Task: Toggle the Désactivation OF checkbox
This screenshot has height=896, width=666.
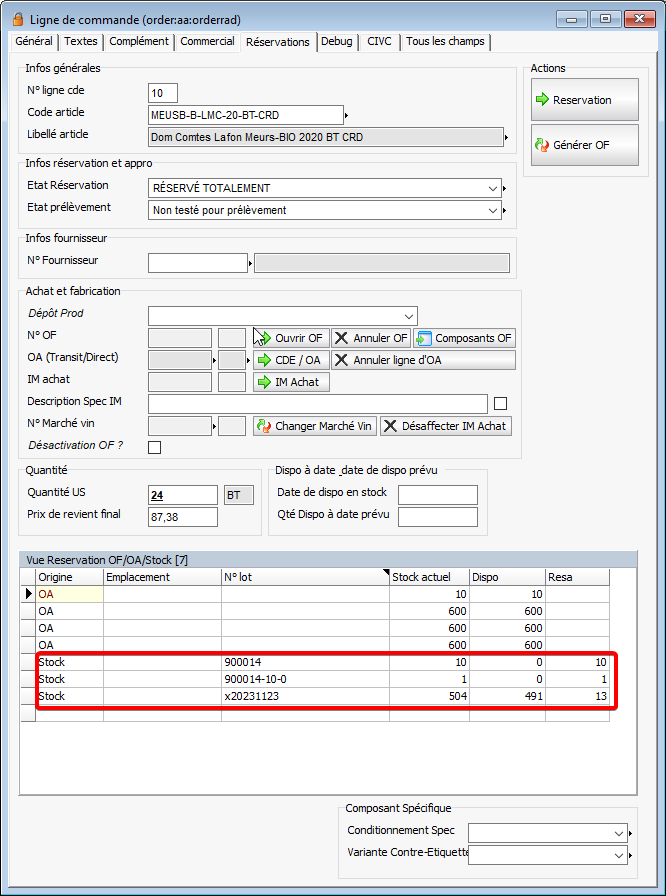Action: coord(154,447)
